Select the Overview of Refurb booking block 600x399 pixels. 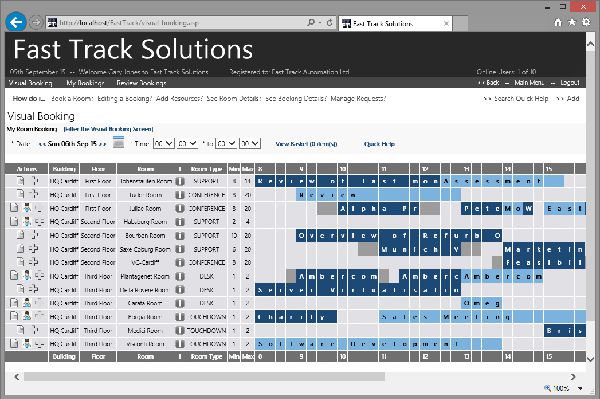pos(398,236)
